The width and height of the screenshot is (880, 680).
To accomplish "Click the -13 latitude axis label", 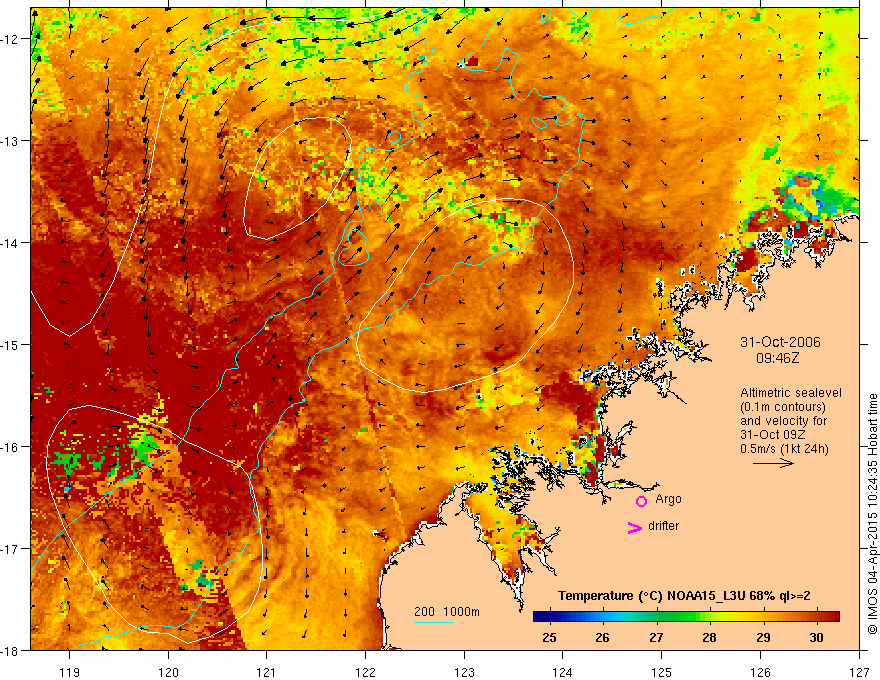I will tap(9, 141).
